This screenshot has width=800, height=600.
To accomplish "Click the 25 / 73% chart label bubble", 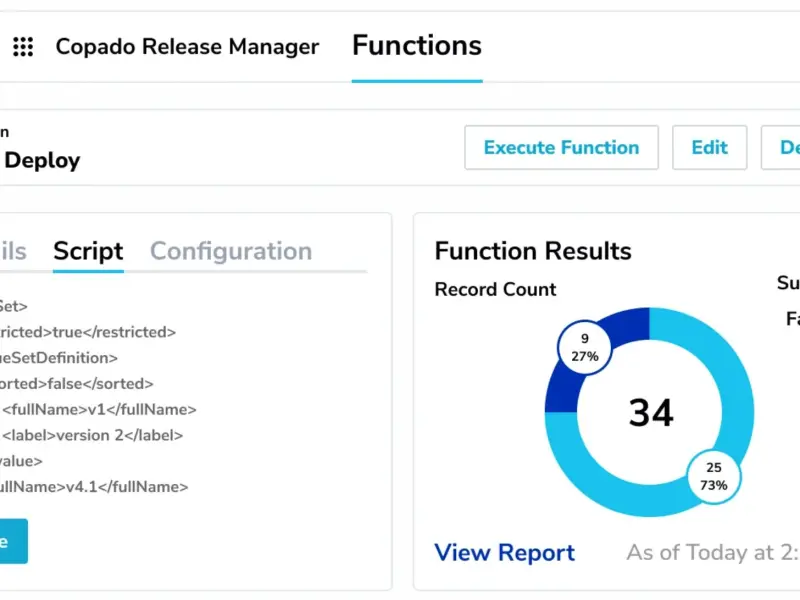I will pos(714,477).
